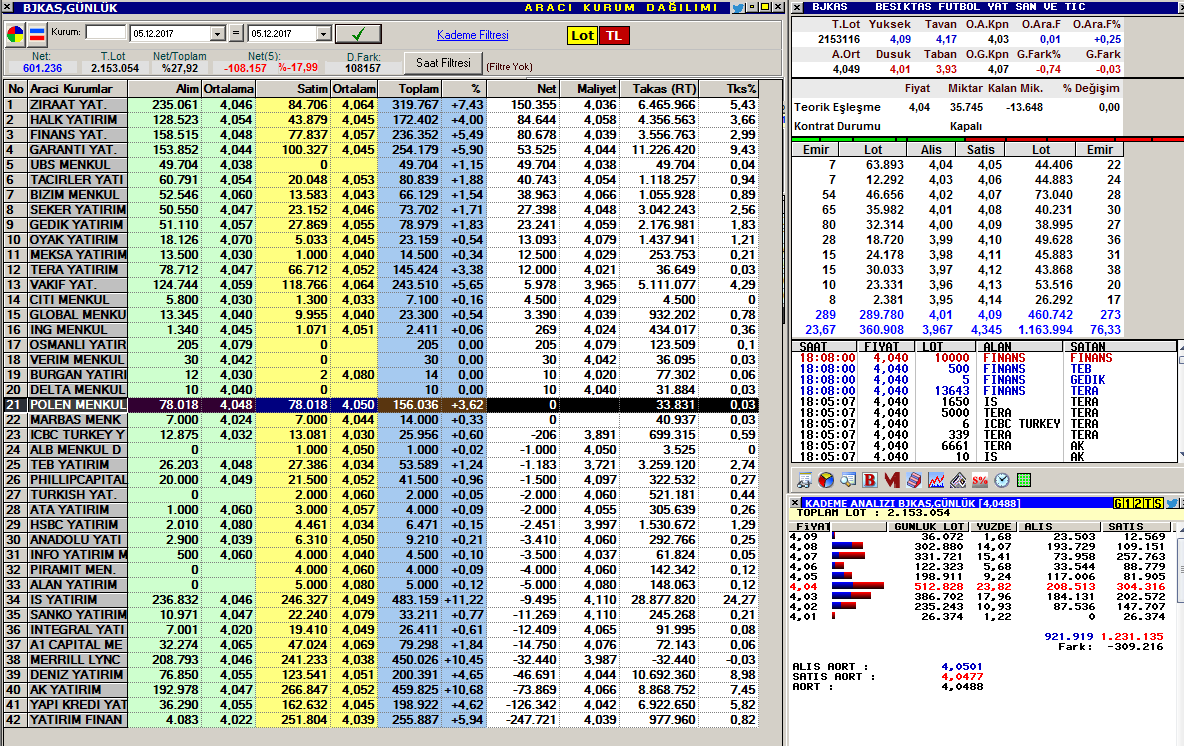Expand the end date dropdown arrow

click(323, 34)
